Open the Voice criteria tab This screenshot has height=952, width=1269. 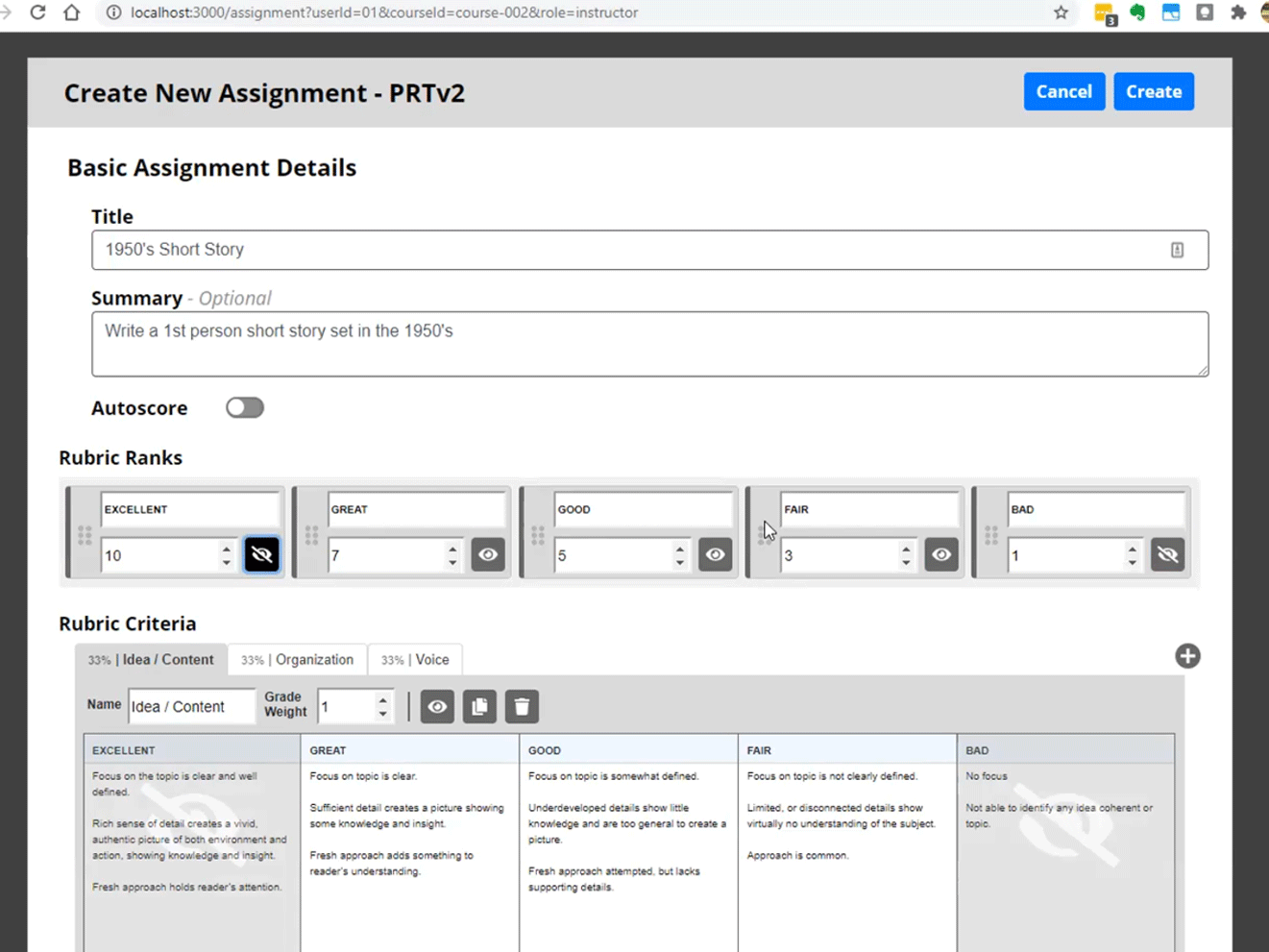coord(415,660)
